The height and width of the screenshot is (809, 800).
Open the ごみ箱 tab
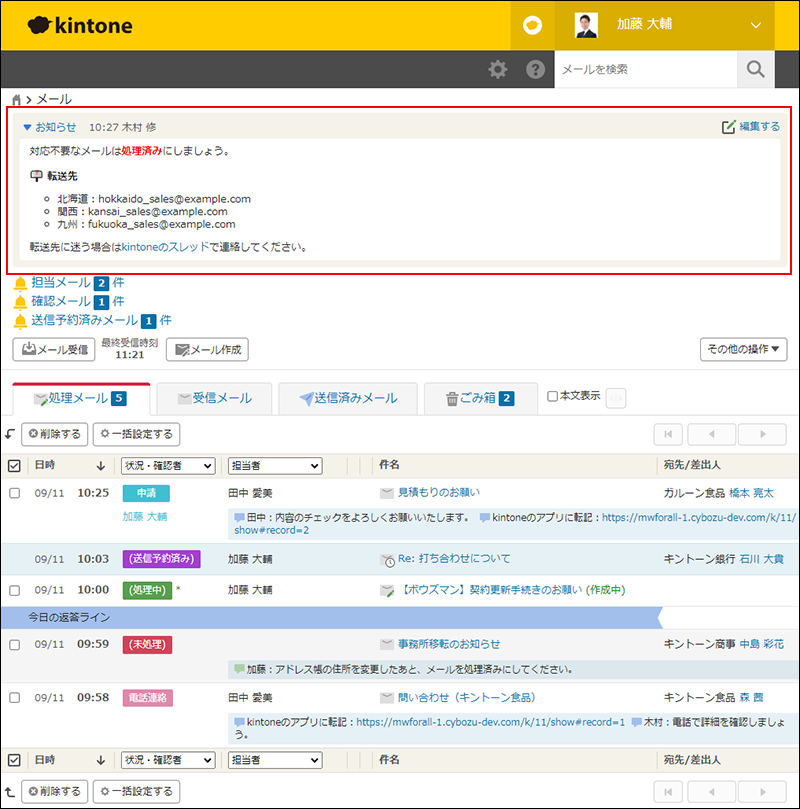(478, 398)
